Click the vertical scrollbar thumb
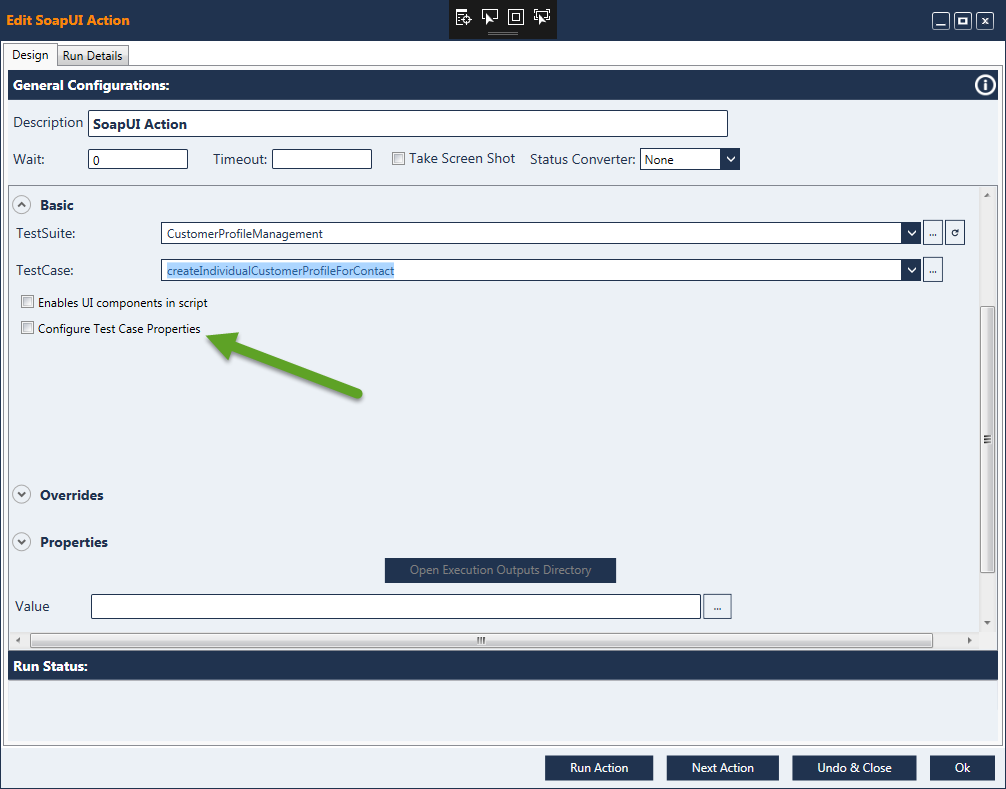The height and width of the screenshot is (789, 1006). [987, 439]
